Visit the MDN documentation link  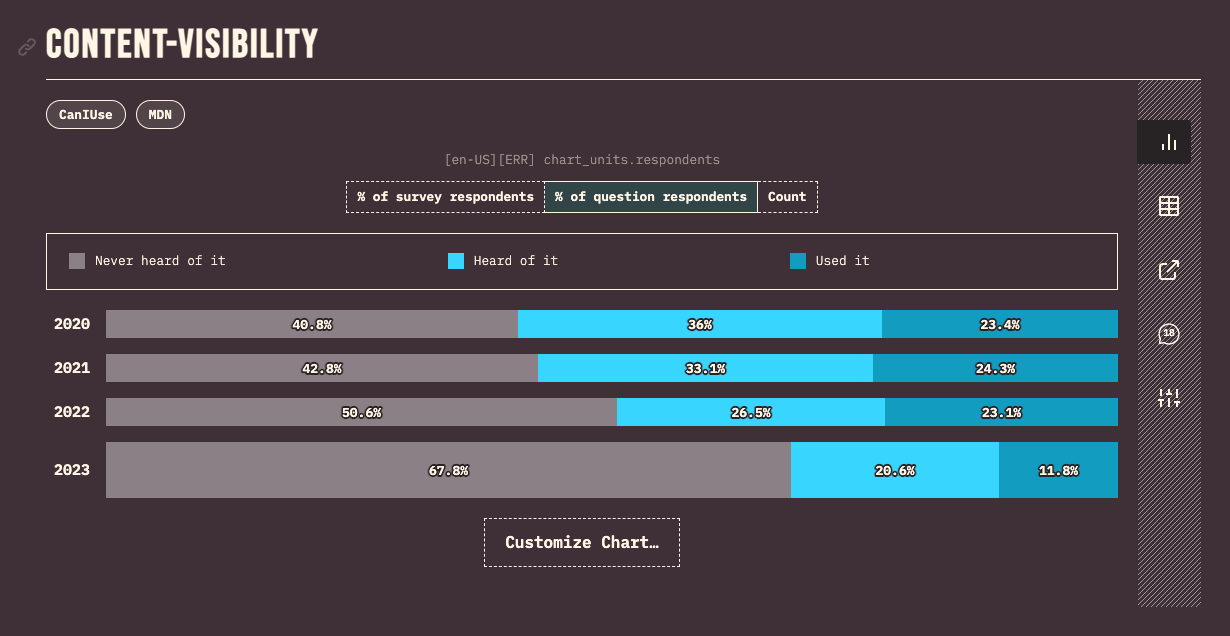(x=160, y=114)
